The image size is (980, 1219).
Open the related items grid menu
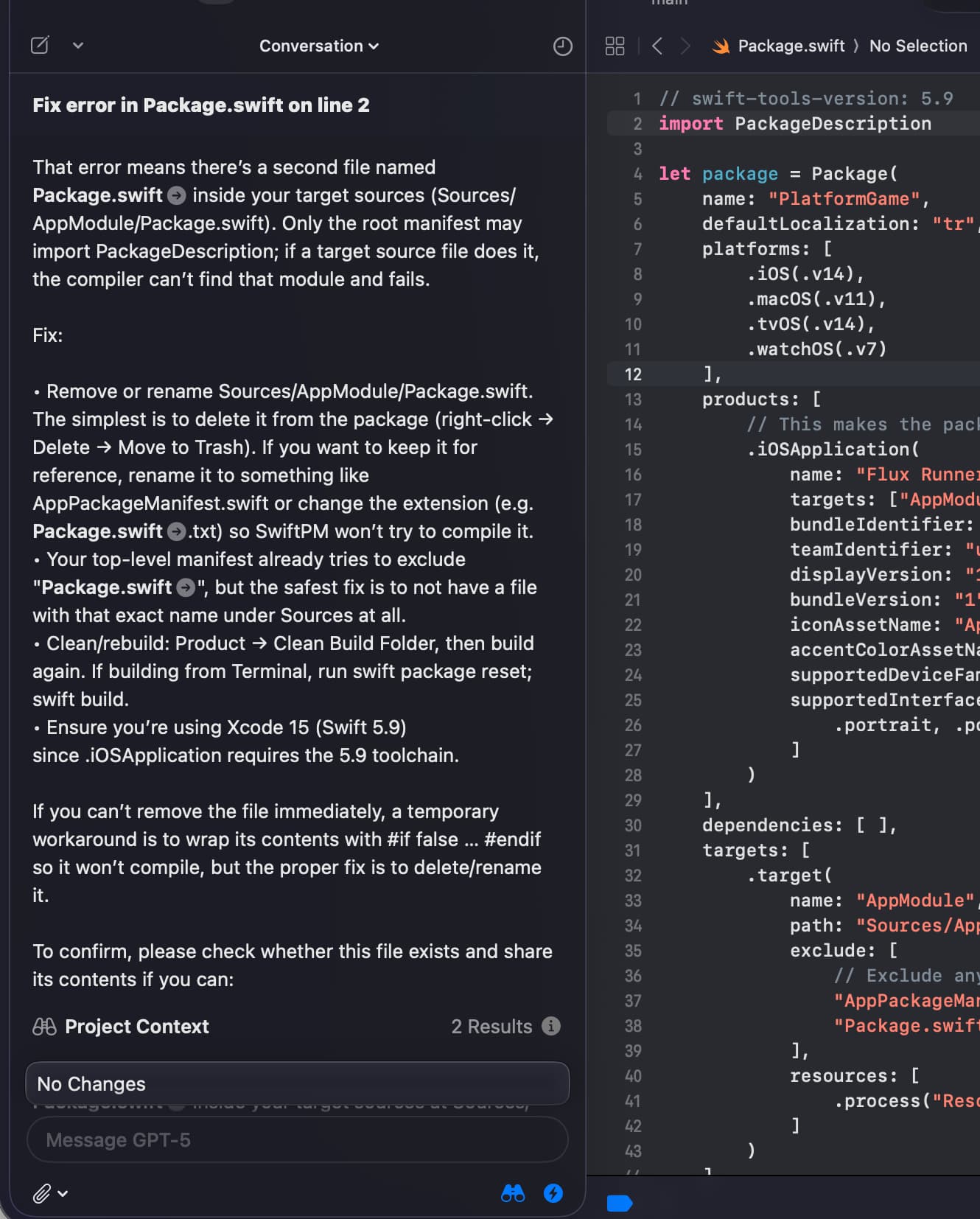615,46
